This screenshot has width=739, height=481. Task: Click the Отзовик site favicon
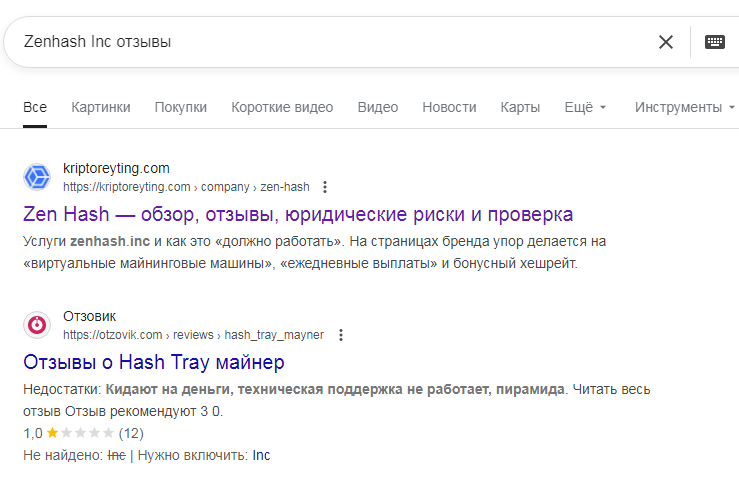click(x=37, y=324)
